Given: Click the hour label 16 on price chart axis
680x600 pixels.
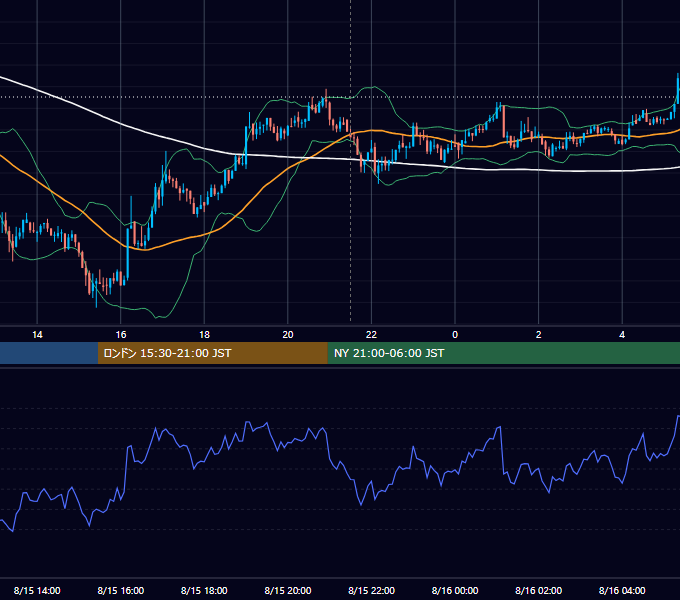Looking at the screenshot, I should (121, 335).
